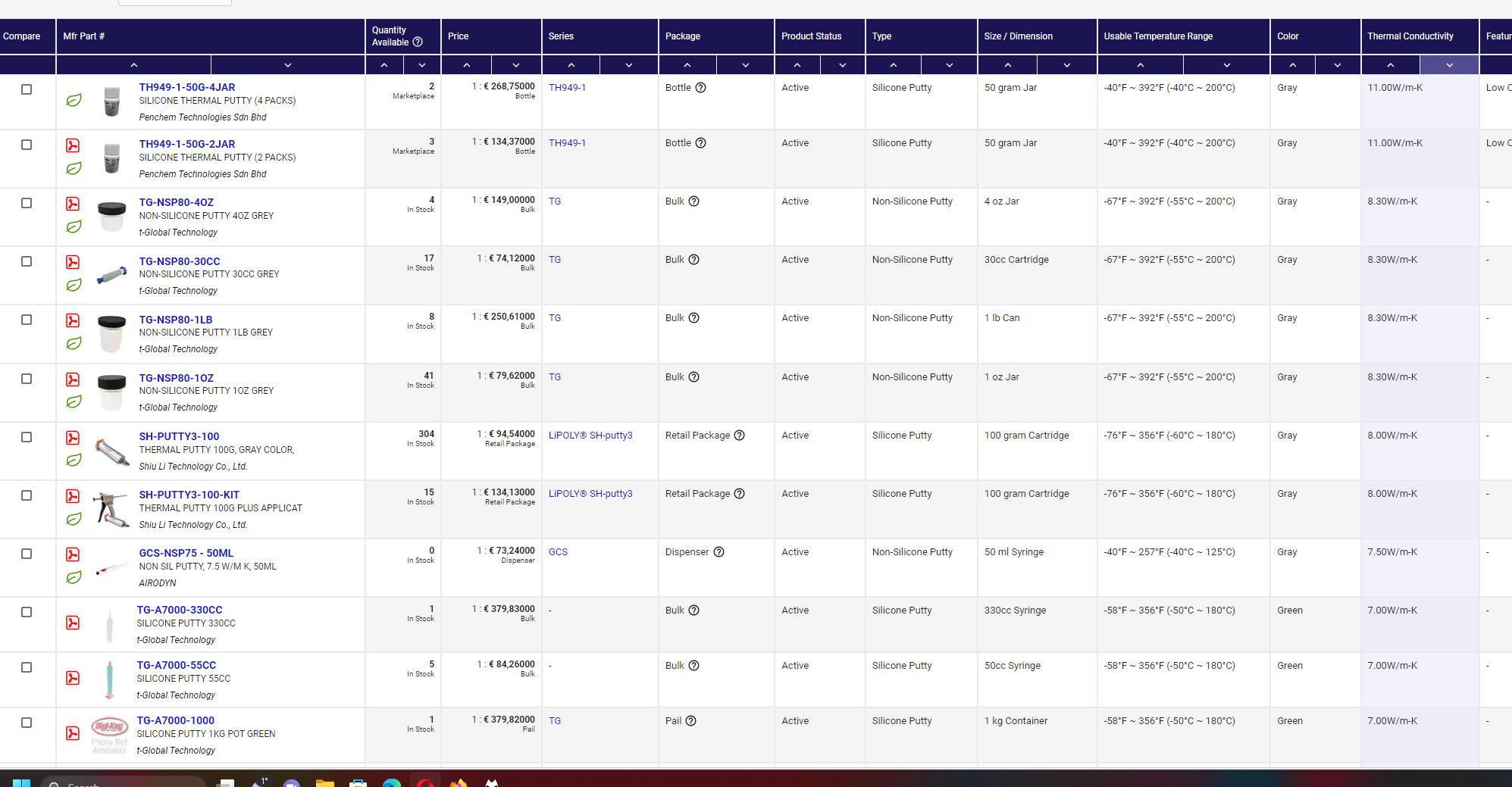Click green leaf icon for GCS-NSP75 - 50ML
Viewport: 1512px width, 787px height.
(74, 577)
